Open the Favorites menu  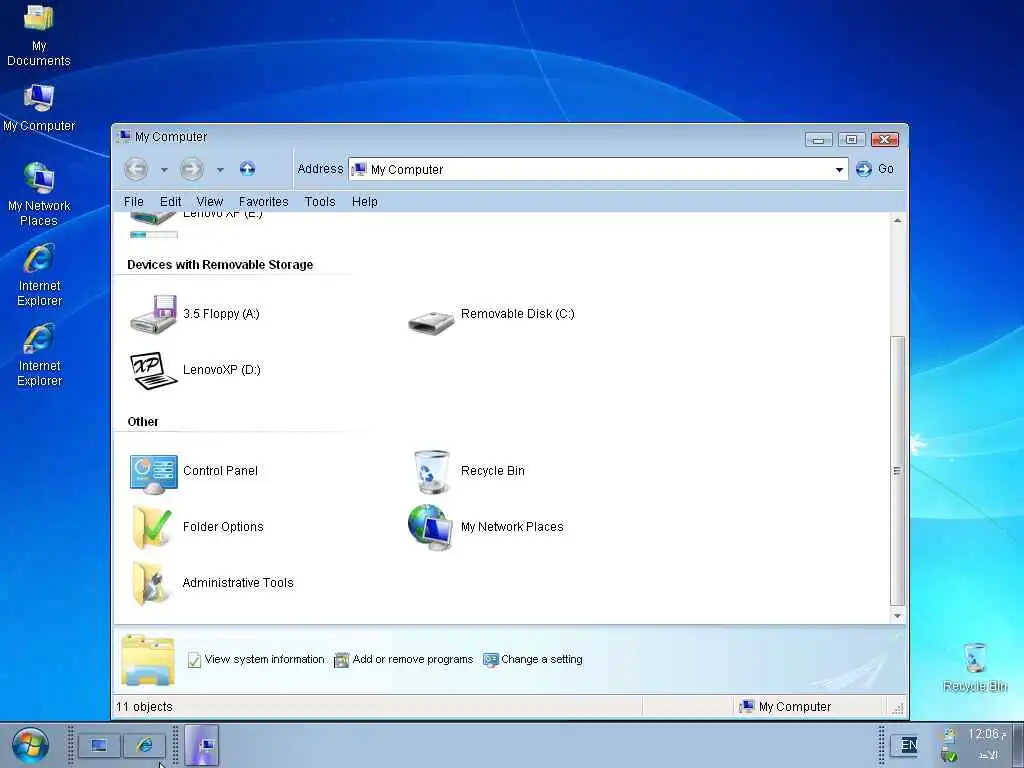pos(263,202)
